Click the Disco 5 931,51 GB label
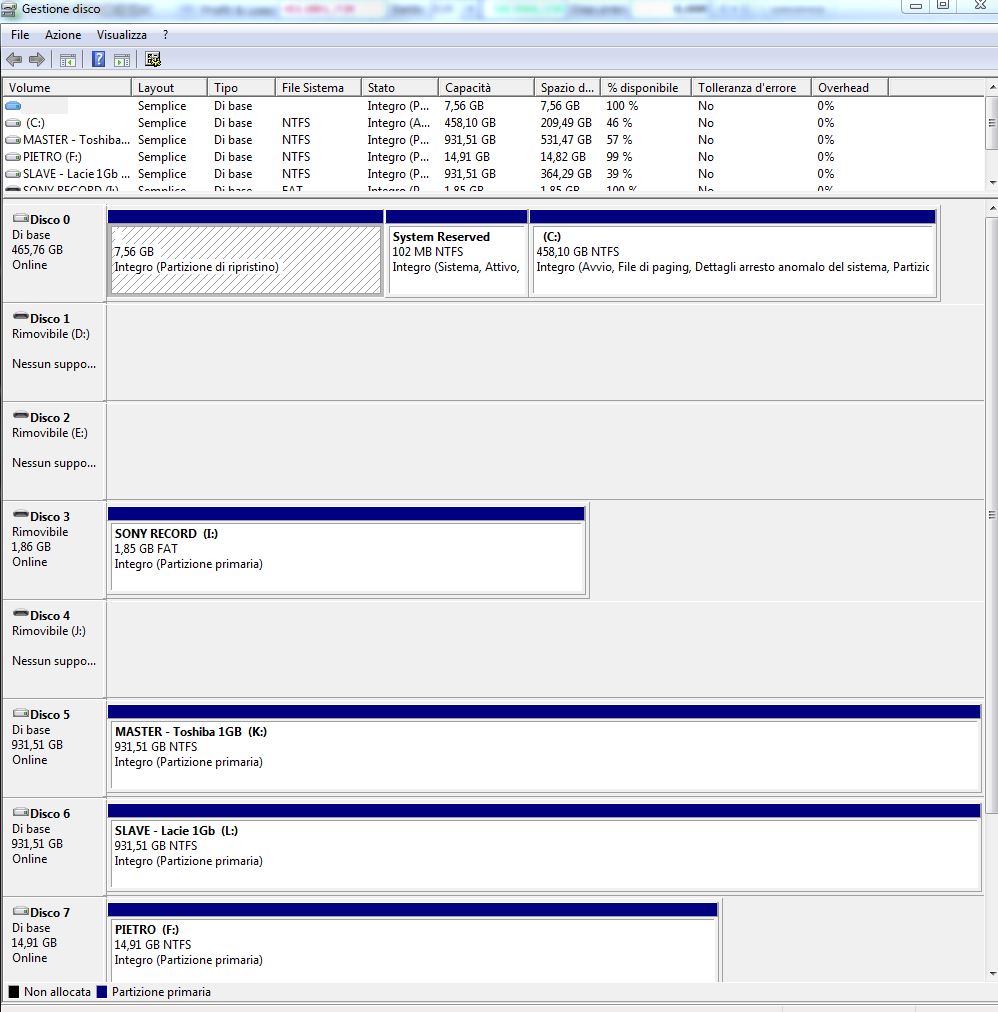The image size is (998, 1012). click(37, 745)
